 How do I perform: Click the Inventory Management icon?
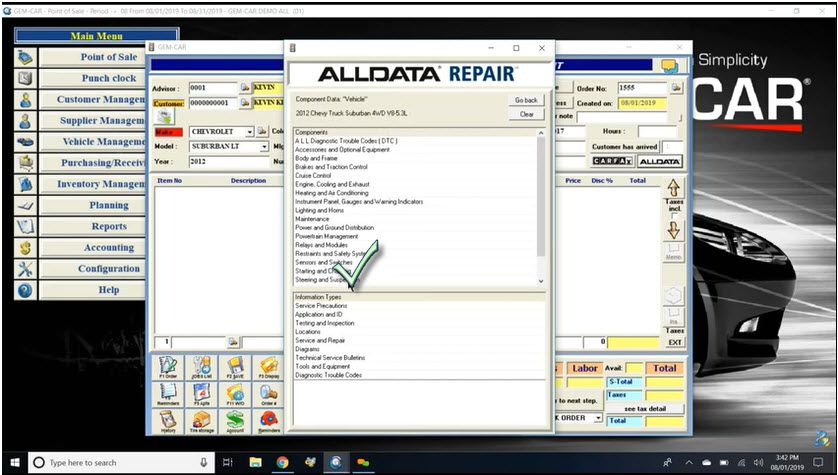pyautogui.click(x=25, y=184)
